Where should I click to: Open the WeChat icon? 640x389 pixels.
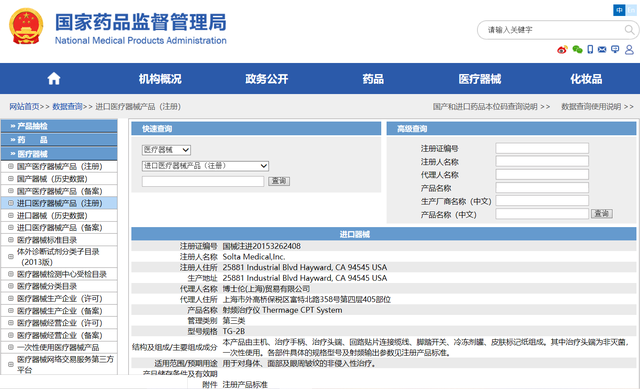[x=577, y=50]
